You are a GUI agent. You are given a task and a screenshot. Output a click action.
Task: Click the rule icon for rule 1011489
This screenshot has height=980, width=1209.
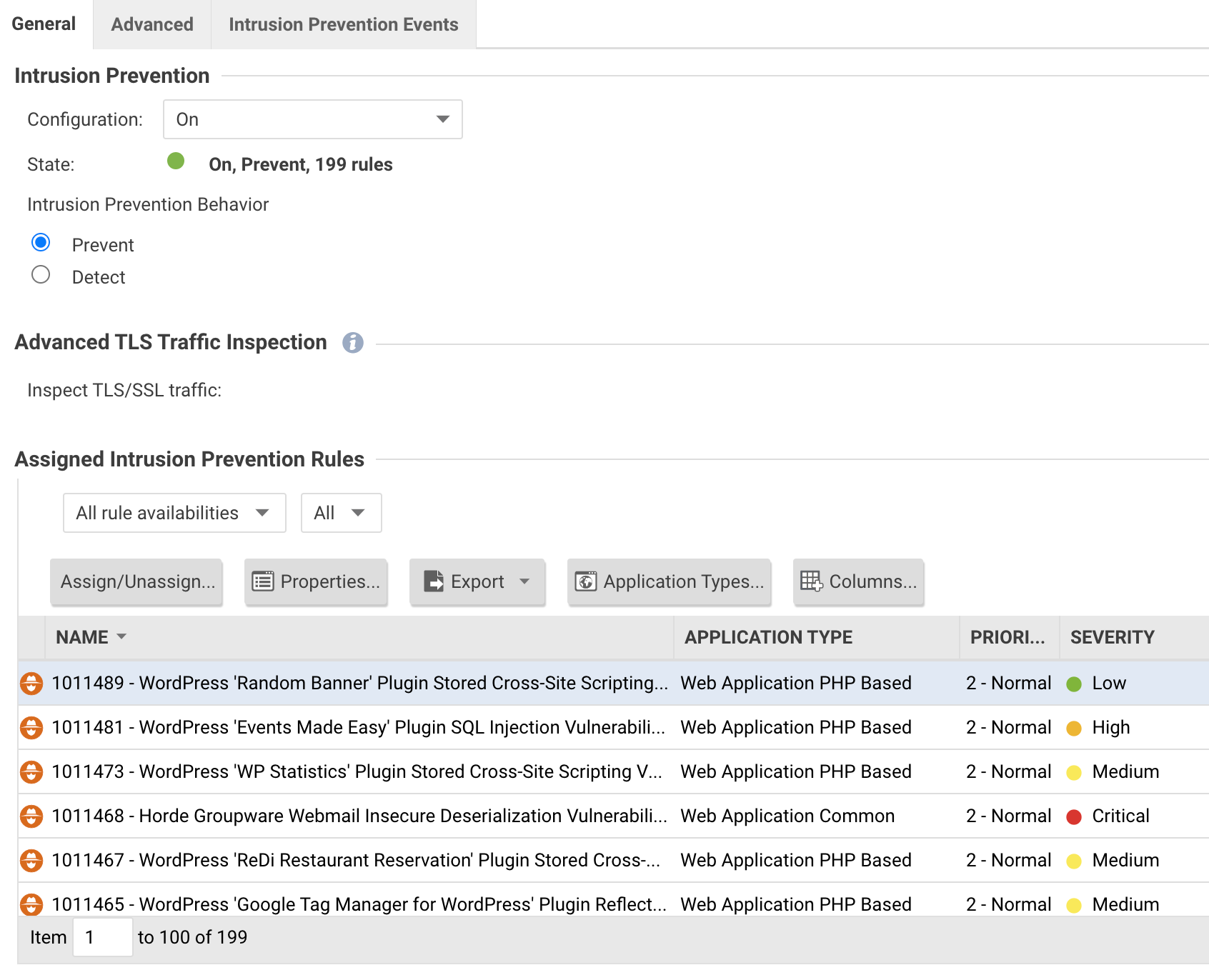pos(31,684)
